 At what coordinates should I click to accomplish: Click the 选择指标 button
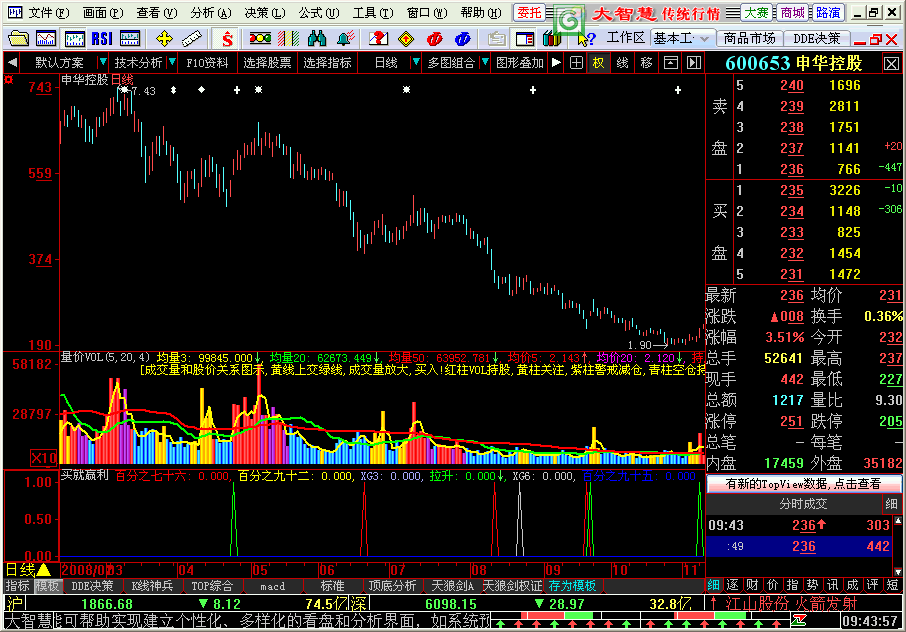click(327, 62)
